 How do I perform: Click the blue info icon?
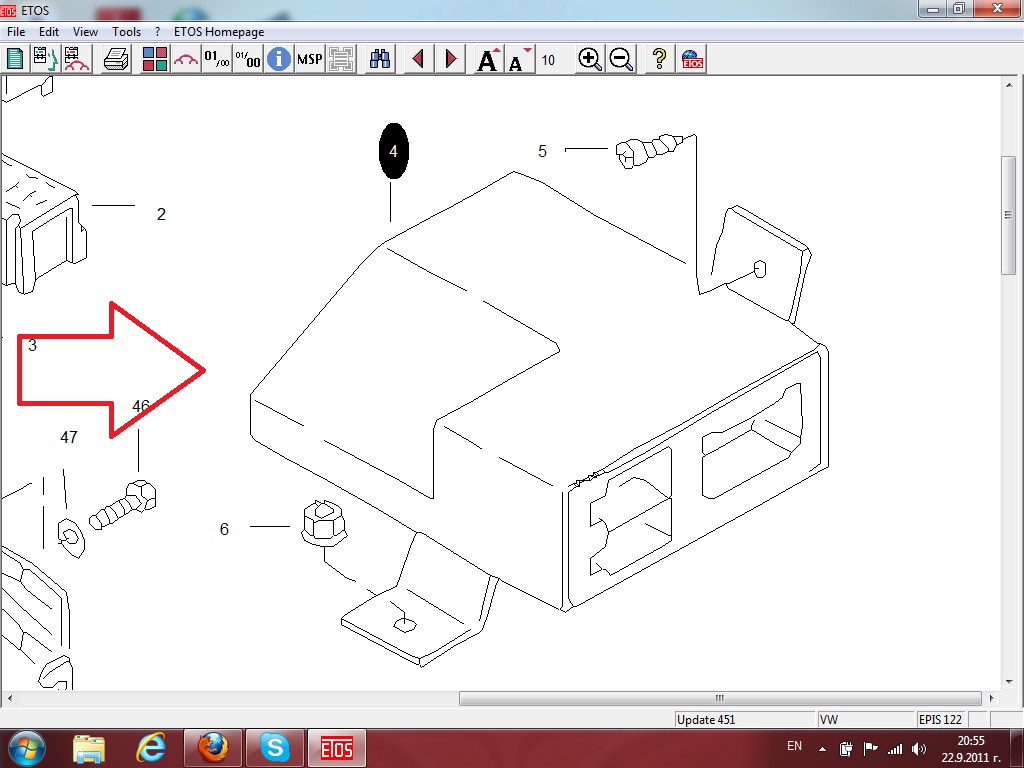[x=278, y=59]
